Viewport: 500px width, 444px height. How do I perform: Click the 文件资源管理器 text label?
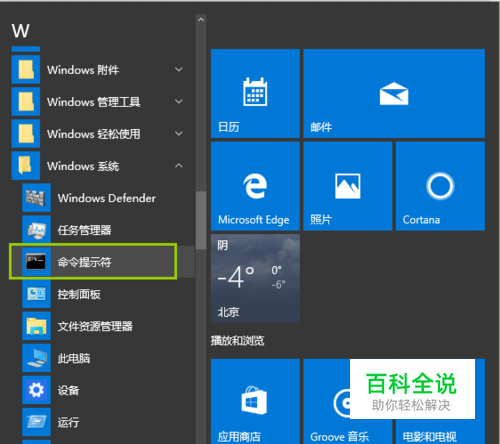(95, 326)
